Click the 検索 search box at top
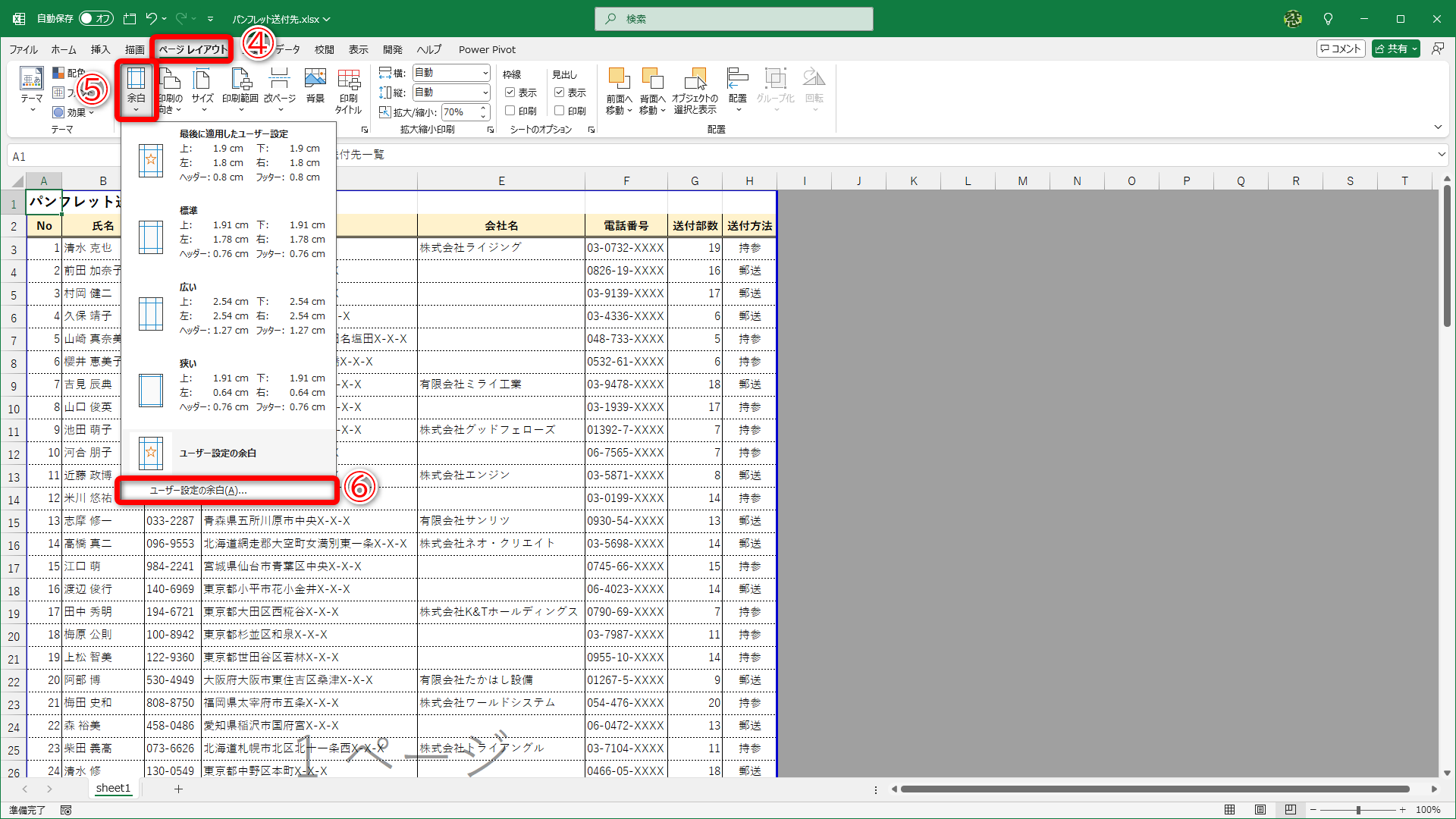The width and height of the screenshot is (1456, 819). coord(733,18)
